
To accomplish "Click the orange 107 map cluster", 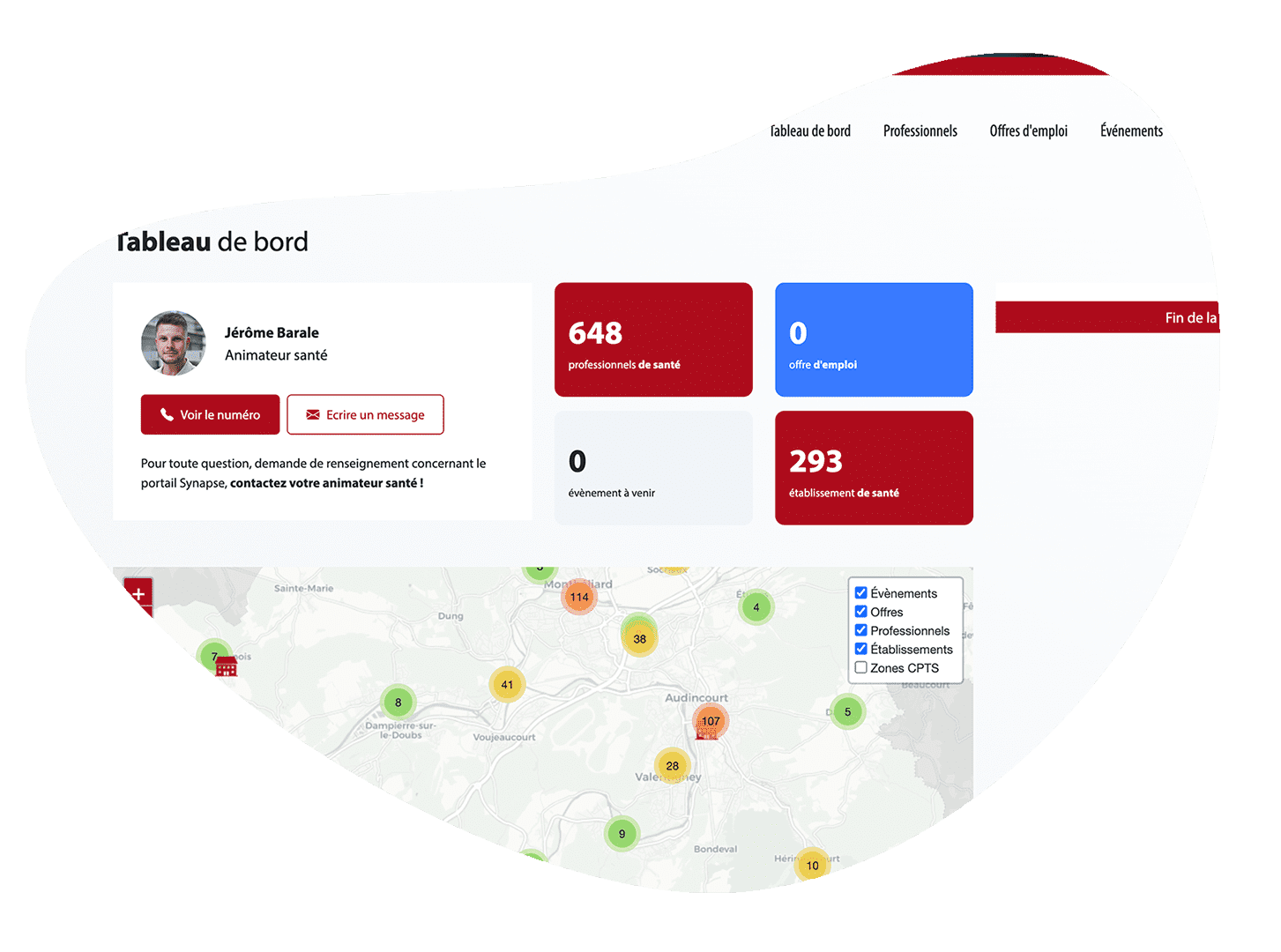I will point(711,721).
